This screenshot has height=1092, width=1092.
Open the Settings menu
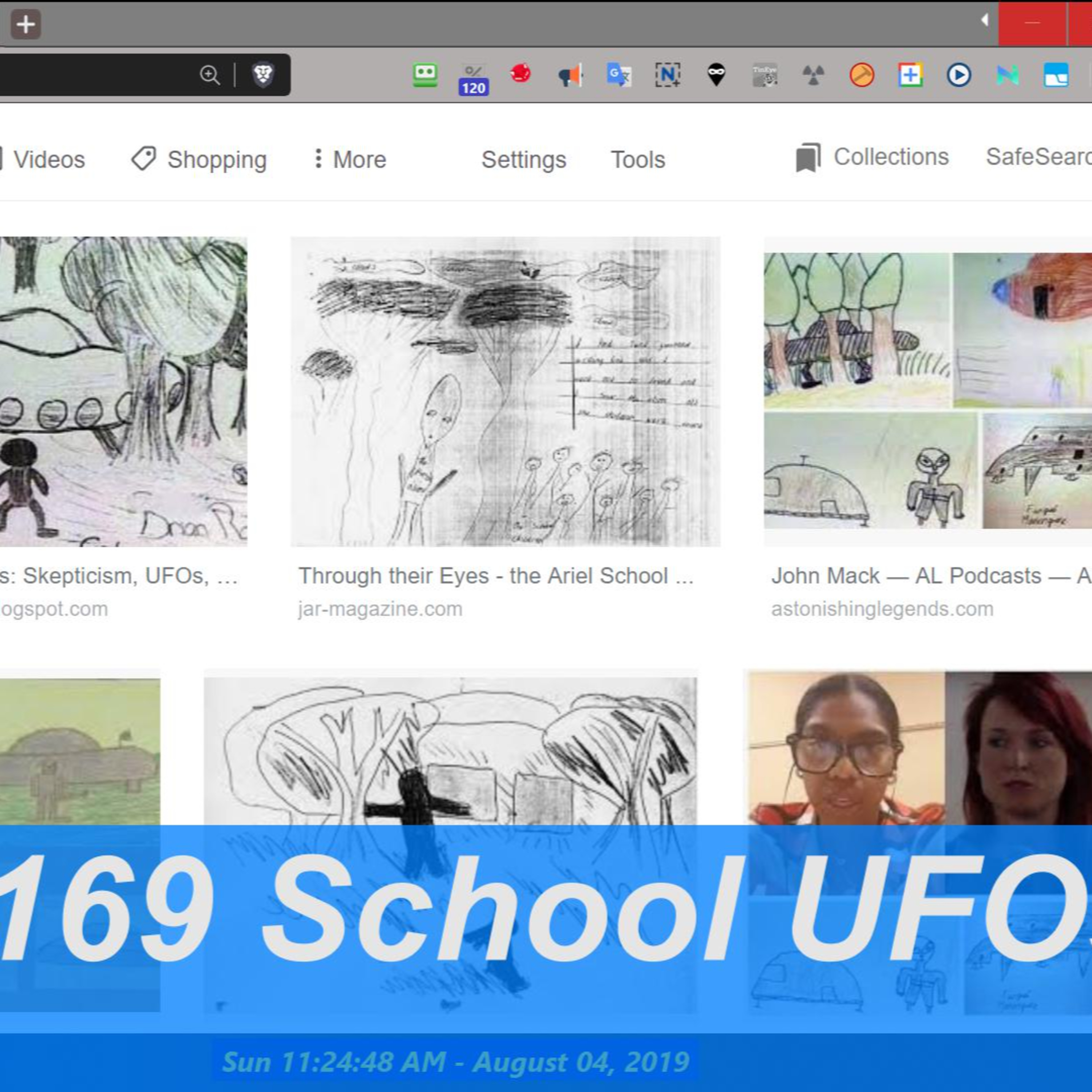pyautogui.click(x=523, y=160)
